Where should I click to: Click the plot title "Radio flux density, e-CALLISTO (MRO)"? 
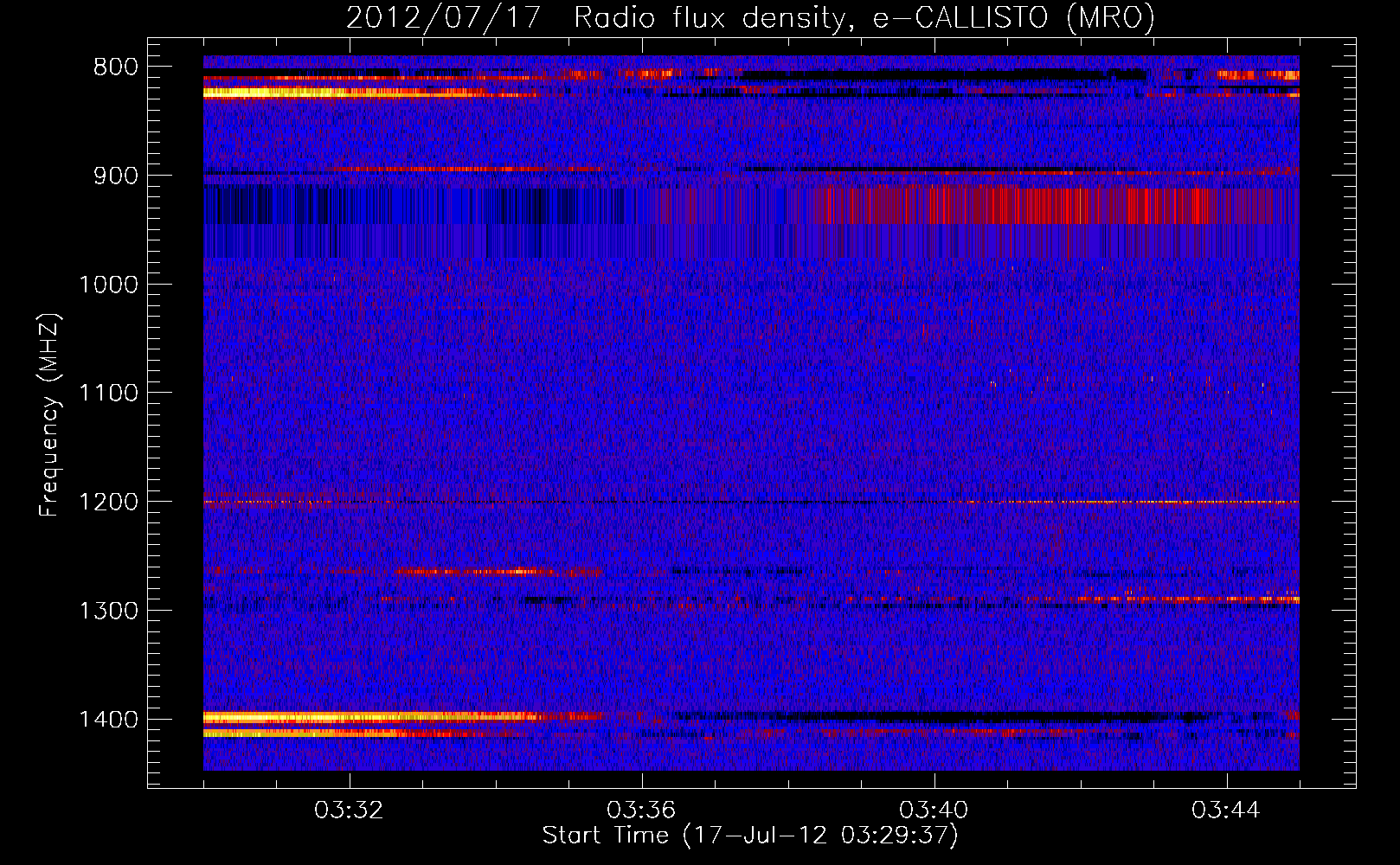(864, 18)
